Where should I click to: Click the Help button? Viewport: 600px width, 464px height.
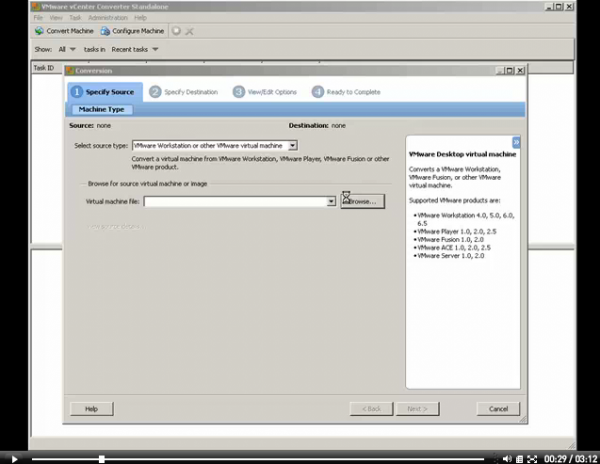coord(91,408)
